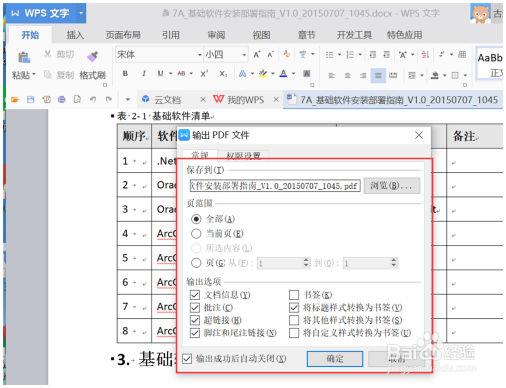Toggle 输出成功后自动关闭 checkbox
Viewport: 506px width, 388px height.
(x=187, y=359)
